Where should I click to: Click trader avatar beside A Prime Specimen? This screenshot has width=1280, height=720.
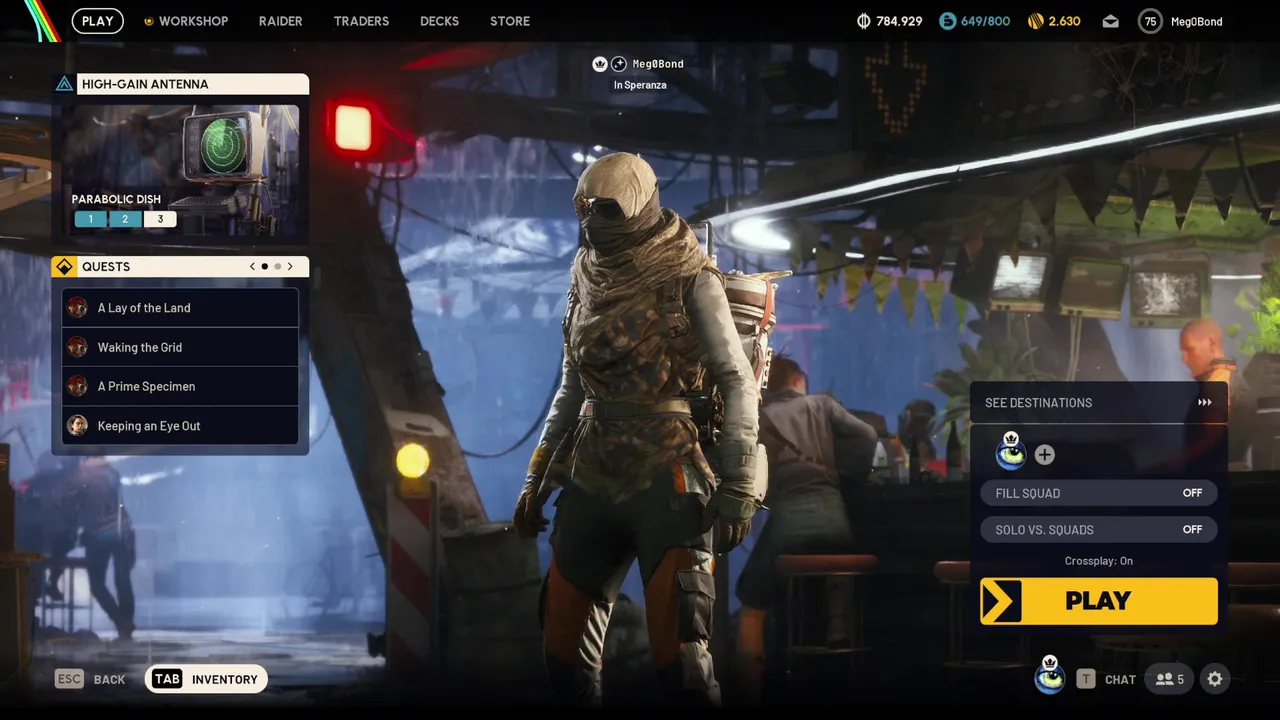point(77,386)
